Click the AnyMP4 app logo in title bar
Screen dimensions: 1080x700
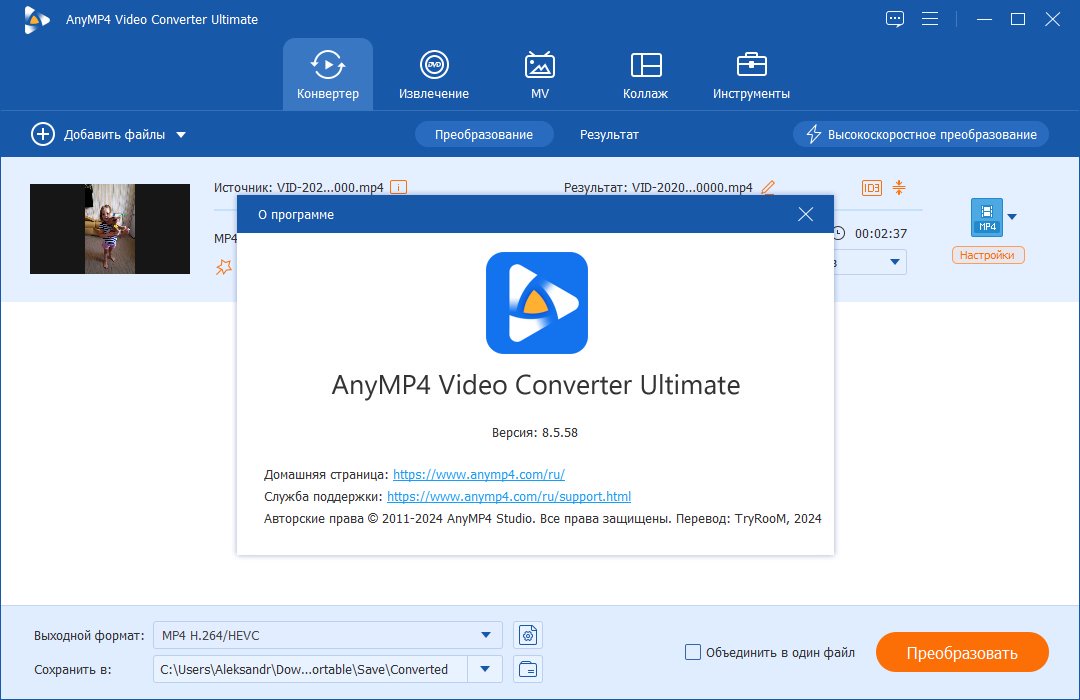coord(37,19)
